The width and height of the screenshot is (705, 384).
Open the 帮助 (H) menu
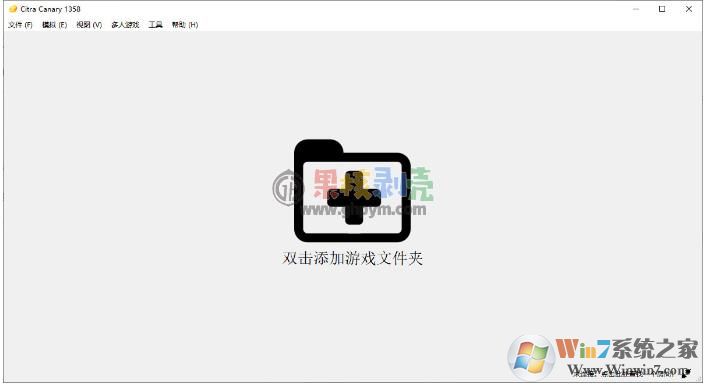coord(185,25)
